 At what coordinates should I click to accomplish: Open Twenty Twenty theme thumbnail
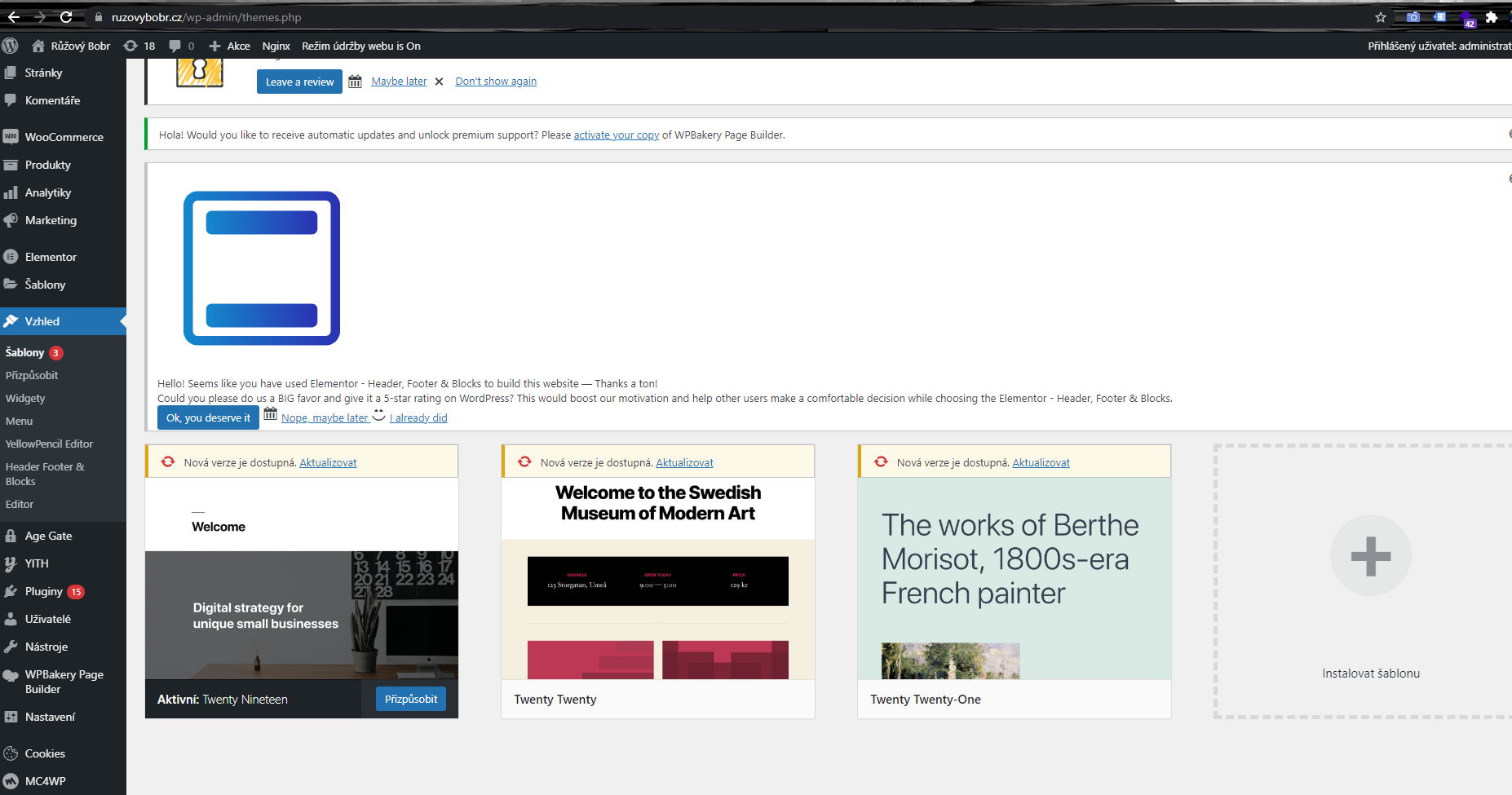(x=658, y=578)
